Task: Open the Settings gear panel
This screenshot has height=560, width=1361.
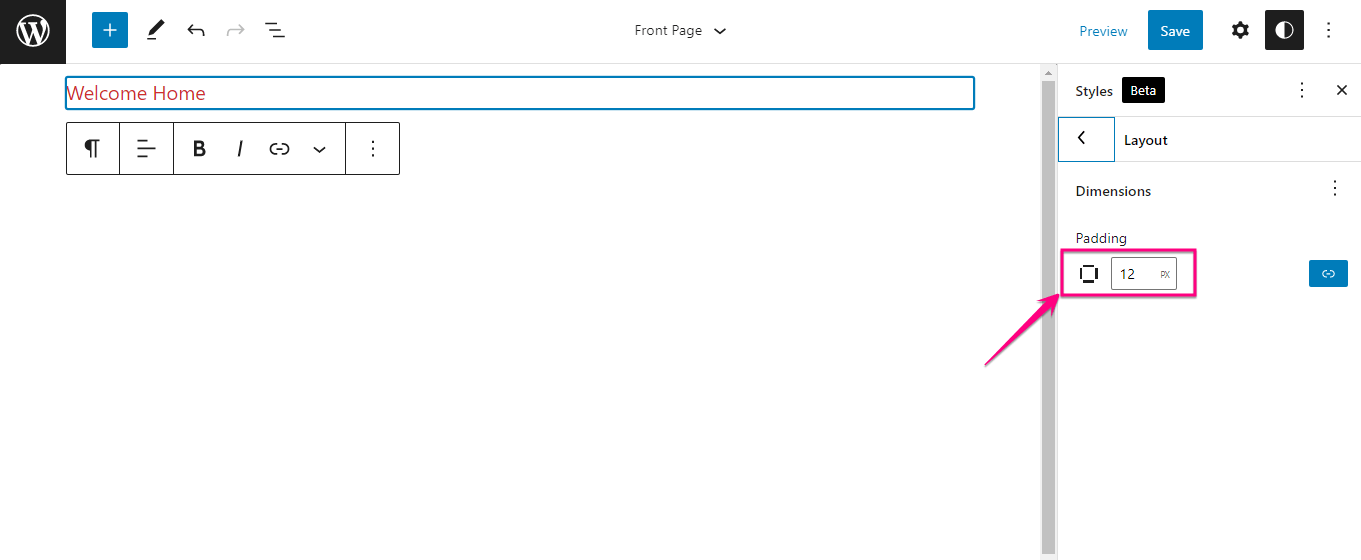Action: click(1240, 30)
